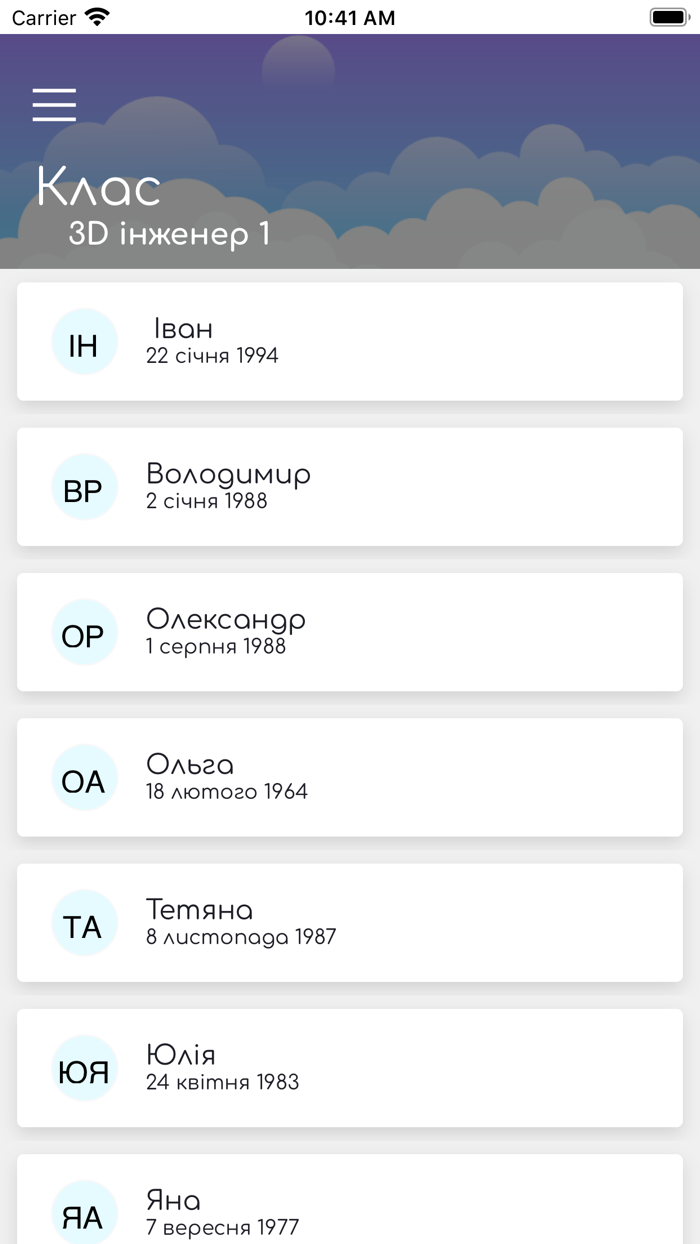Open student Іван's name
700x1244 pixels.
pyautogui.click(x=183, y=328)
